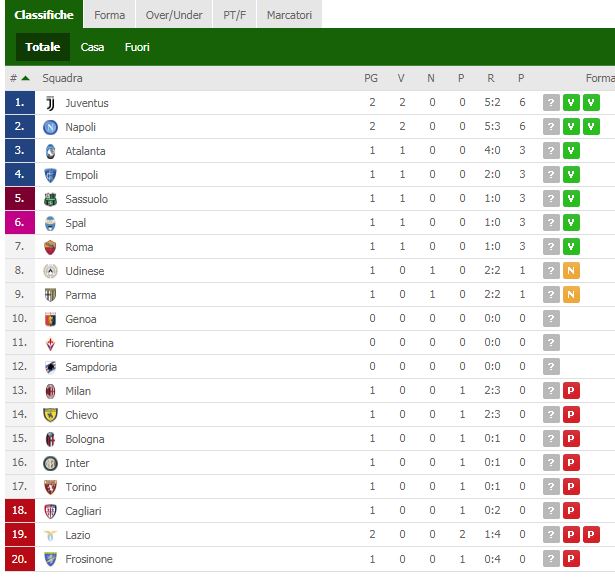
Task: Click the Atalanta club crest icon
Action: pos(50,151)
